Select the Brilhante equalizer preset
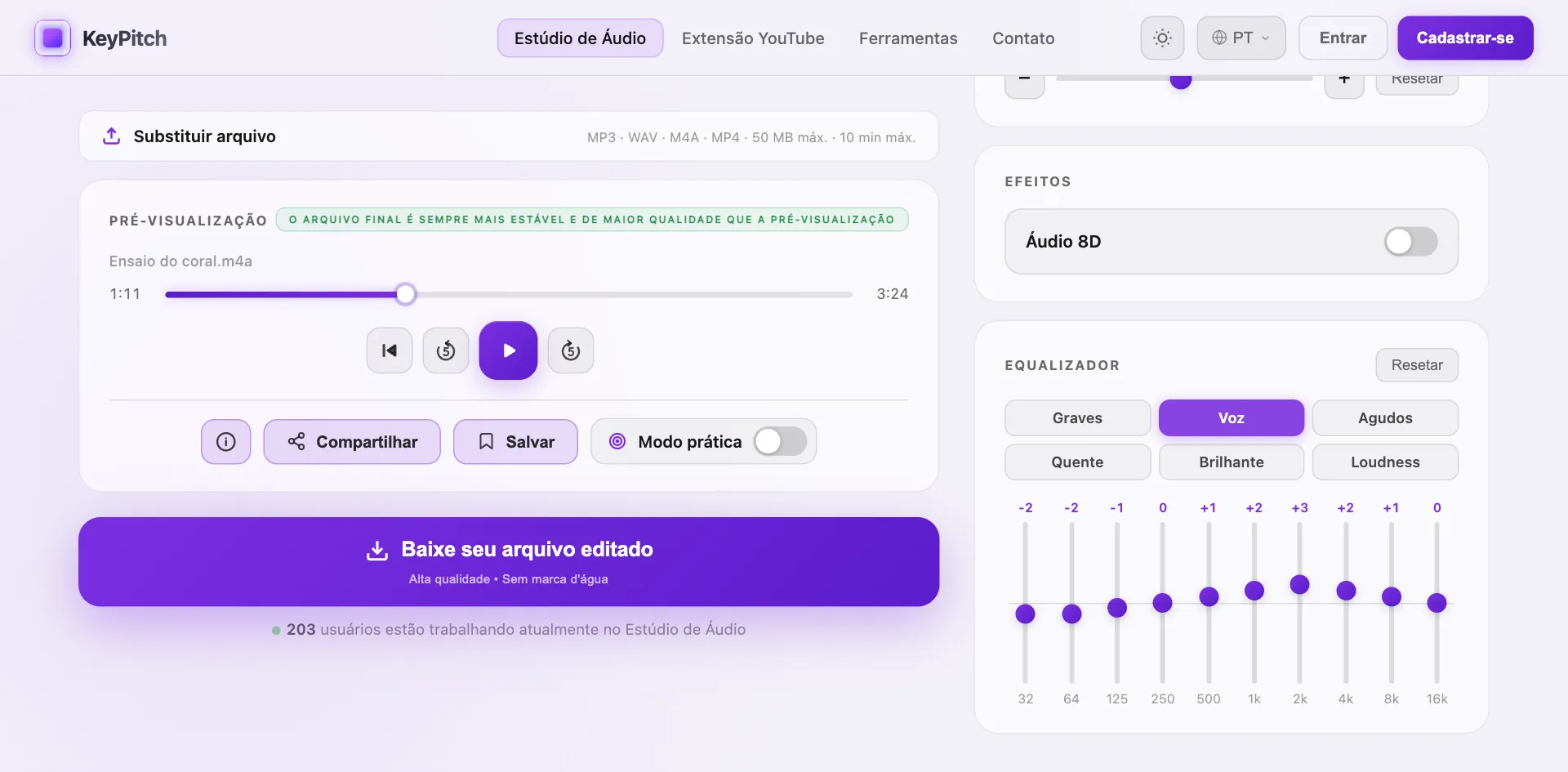This screenshot has width=1568, height=772. click(x=1231, y=462)
